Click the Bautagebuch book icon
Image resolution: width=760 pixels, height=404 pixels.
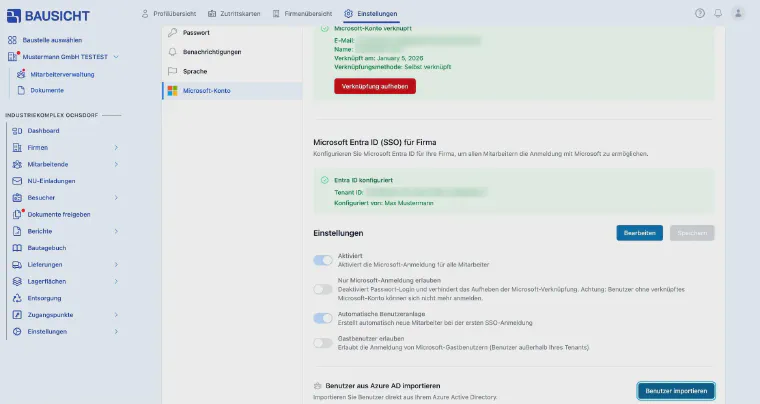(17, 248)
